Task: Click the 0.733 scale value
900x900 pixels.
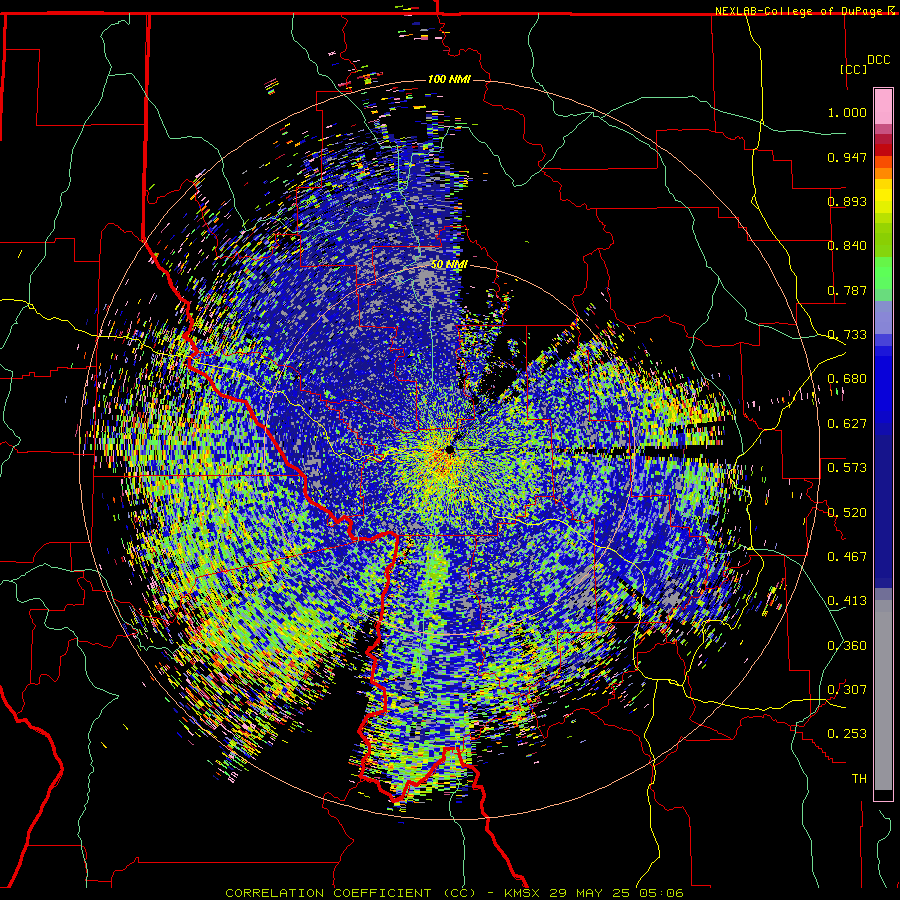Action: (x=847, y=335)
